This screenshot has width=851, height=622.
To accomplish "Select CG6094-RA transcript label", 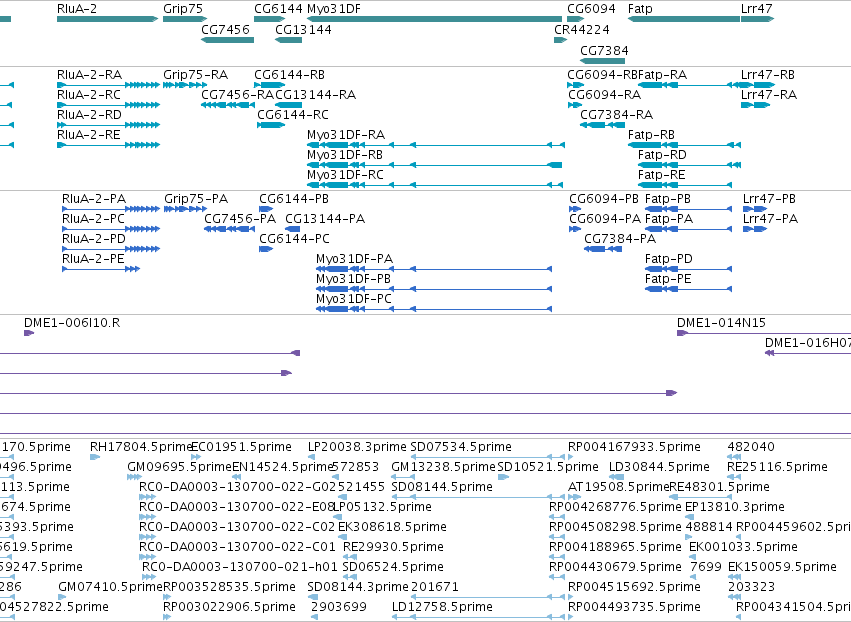I will [x=605, y=95].
